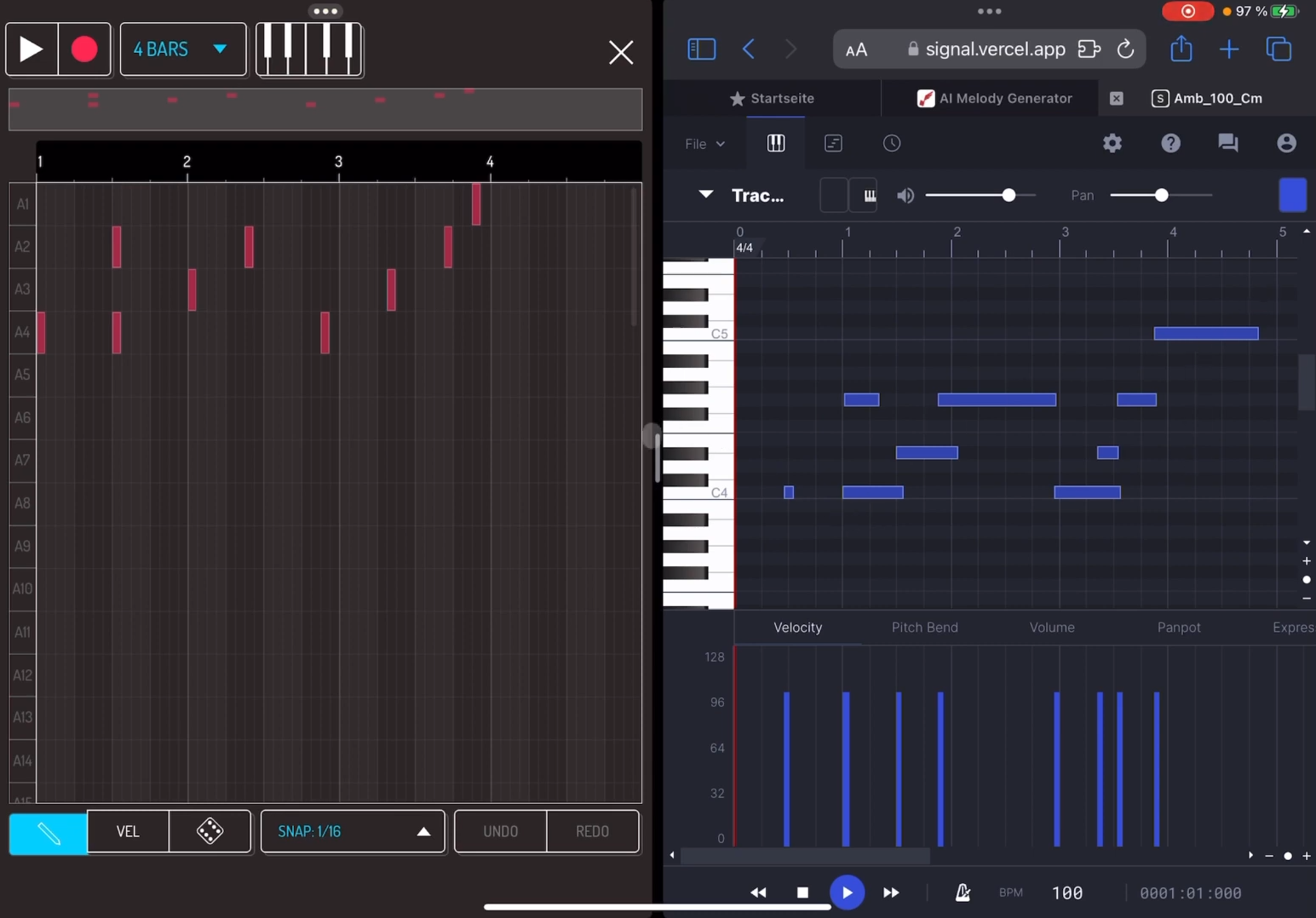Open the 4 BARS length dropdown
This screenshot has width=1316, height=918.
pyautogui.click(x=182, y=49)
